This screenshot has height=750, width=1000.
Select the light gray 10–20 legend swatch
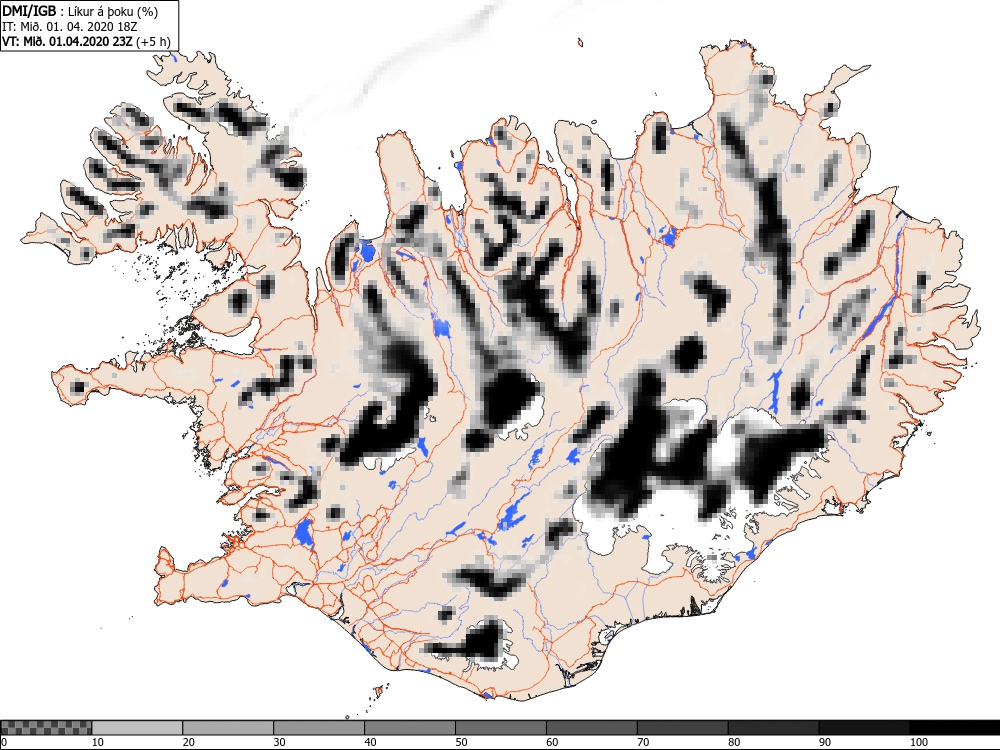tap(137, 728)
